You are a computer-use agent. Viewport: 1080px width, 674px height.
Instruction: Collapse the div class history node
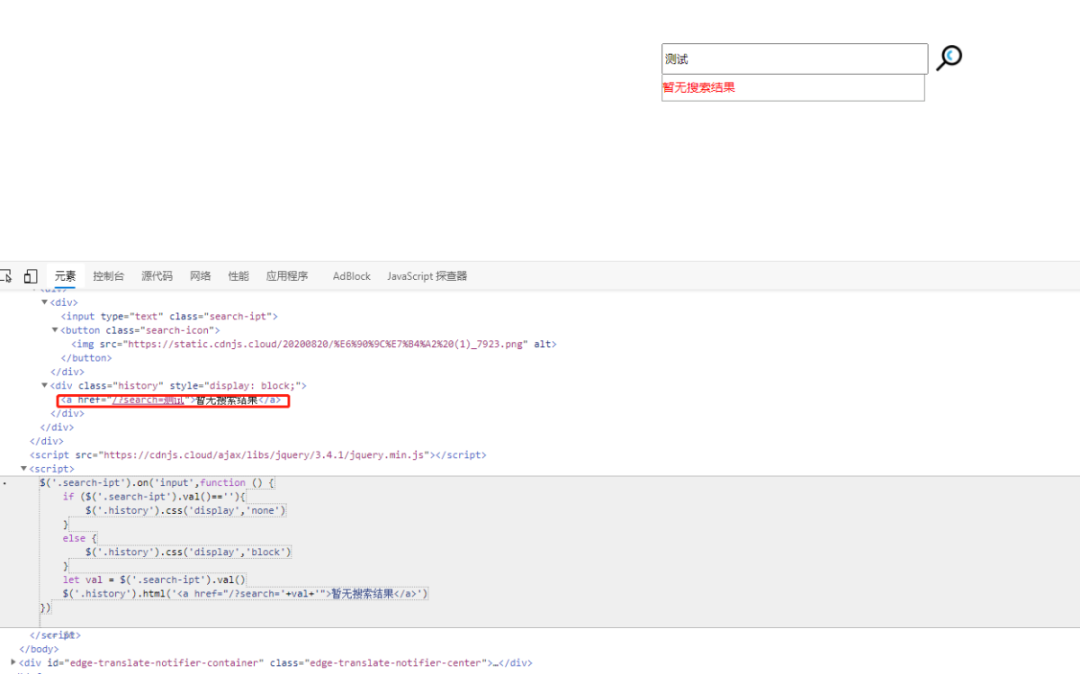click(x=44, y=386)
